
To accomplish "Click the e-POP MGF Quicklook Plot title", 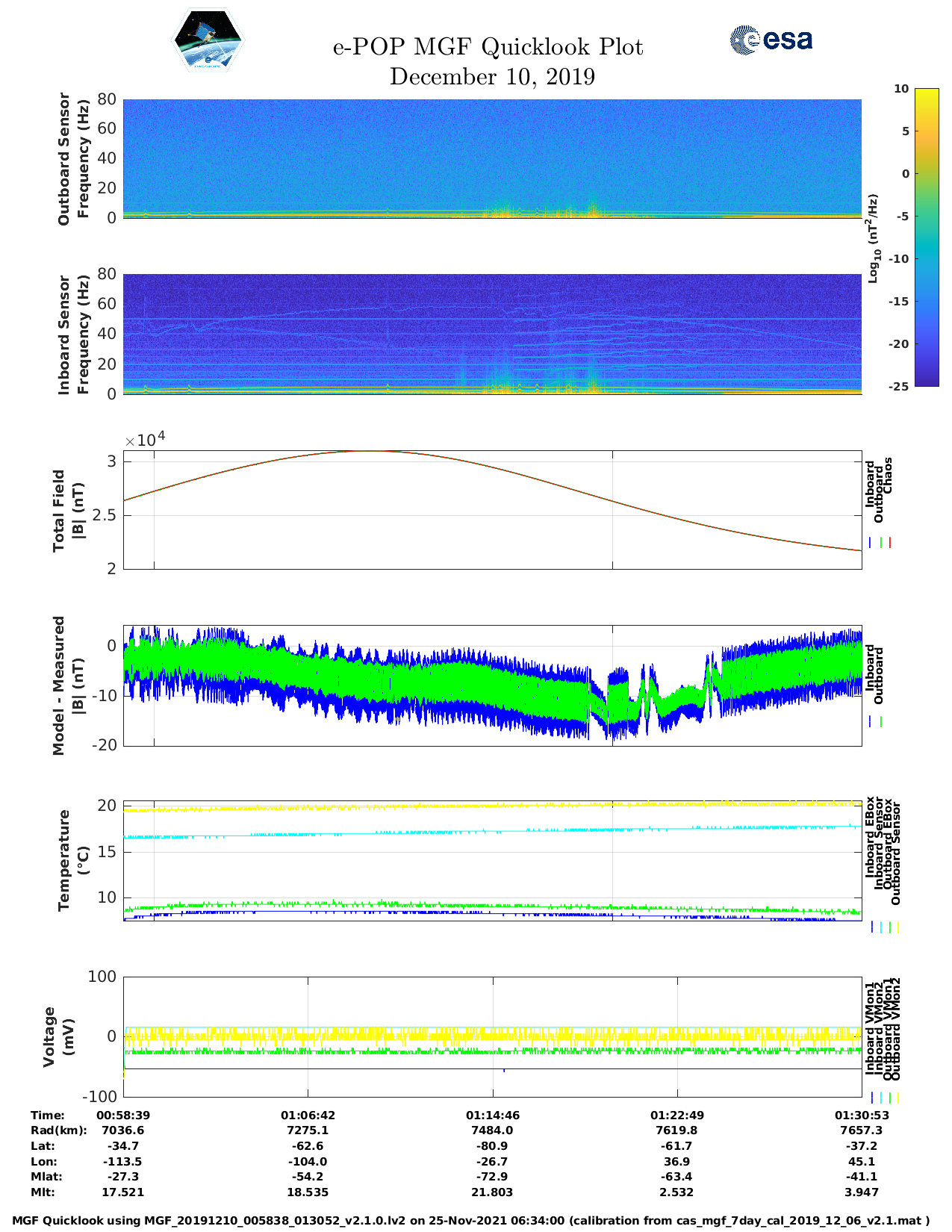I will pos(488,47).
